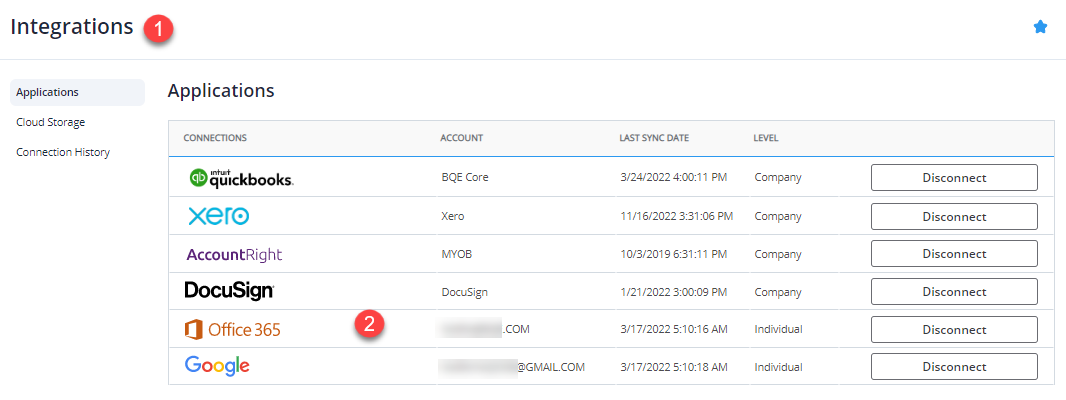Screen dimensions: 1066x400
Task: Click the BQE Core account cell
Action: tap(465, 178)
